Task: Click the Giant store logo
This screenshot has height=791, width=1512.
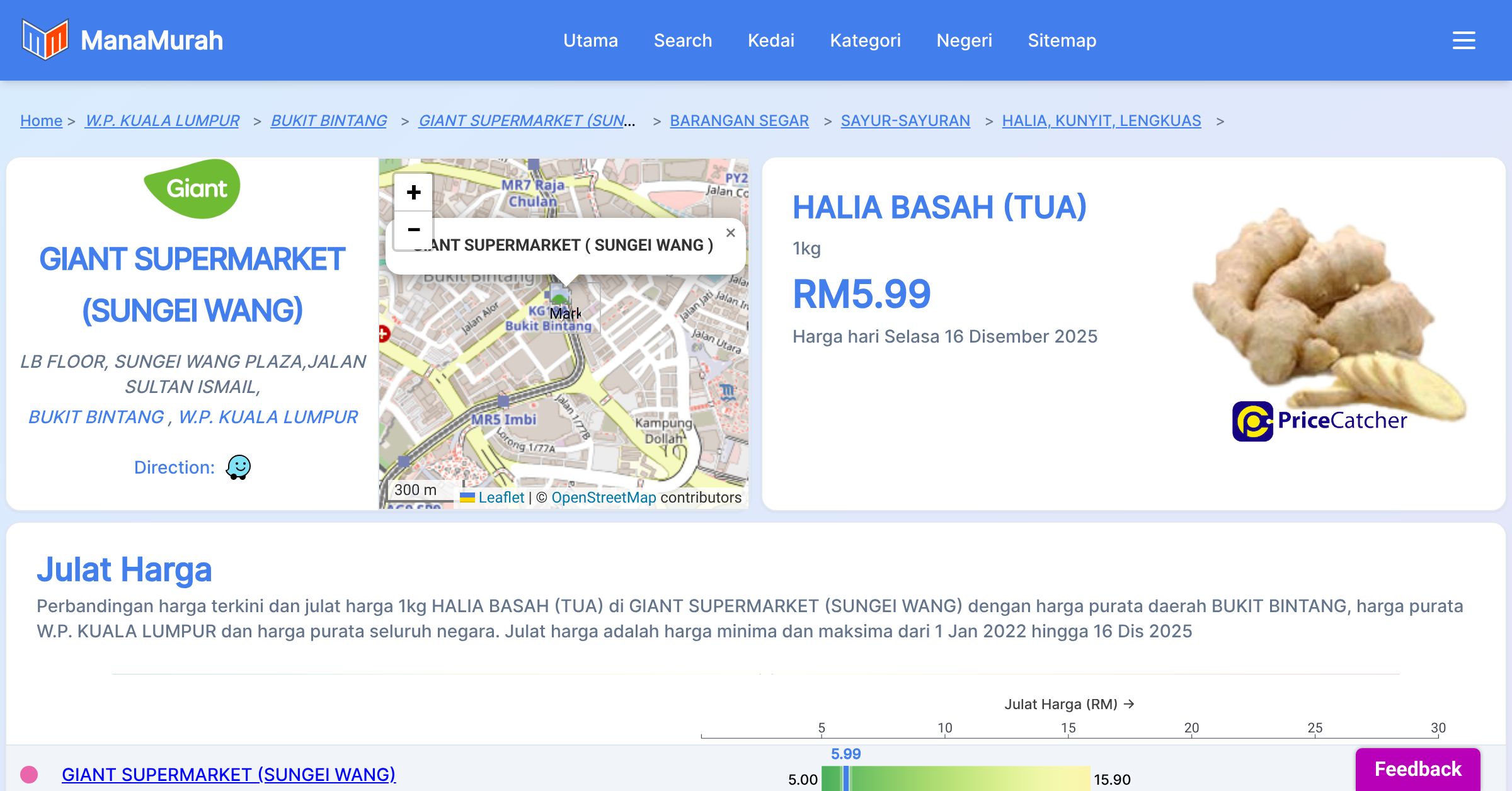Action: coord(192,188)
